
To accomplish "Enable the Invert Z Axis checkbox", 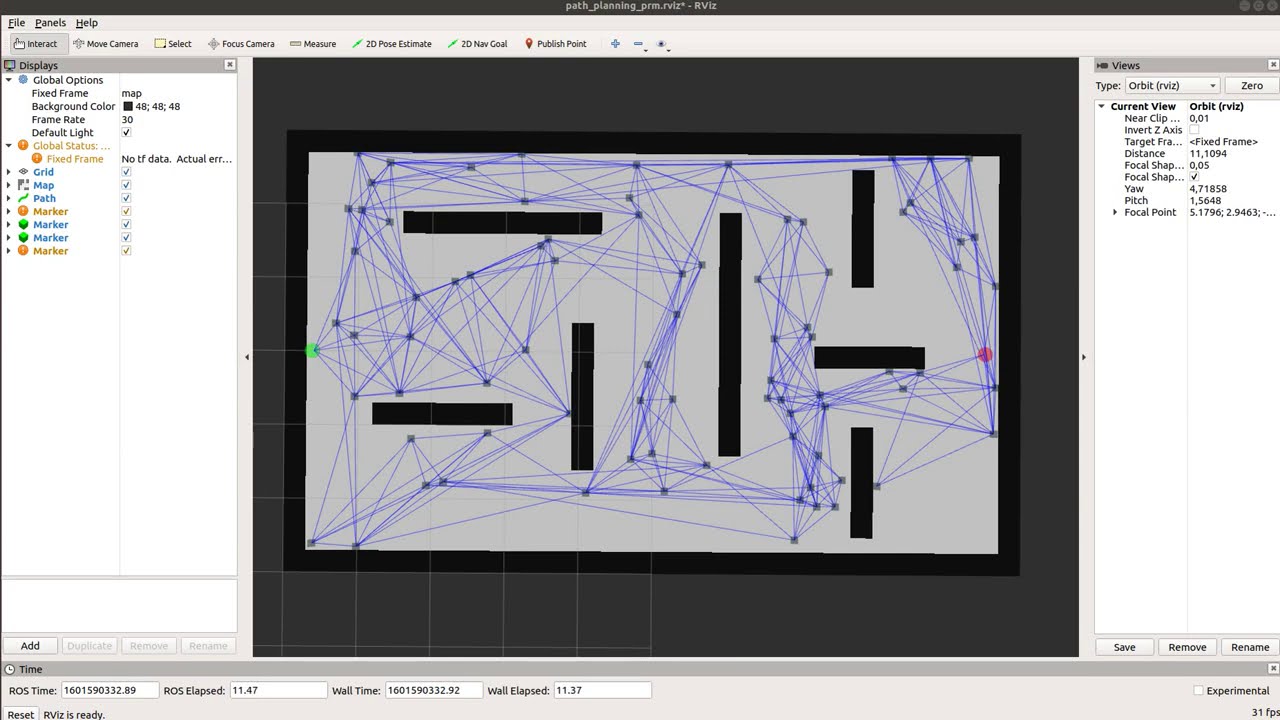I will click(1194, 130).
